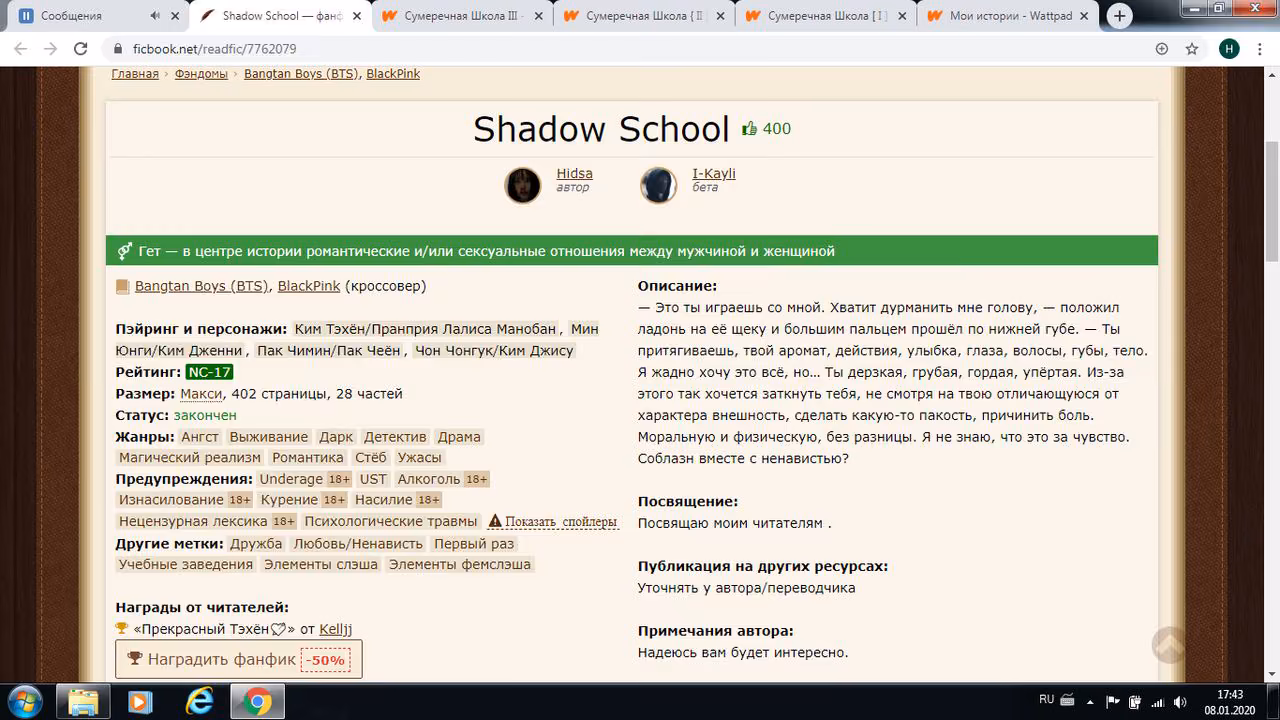This screenshot has height=720, width=1280.
Task: Switch to Мои истории - Wattpad tab
Action: coord(1008,16)
